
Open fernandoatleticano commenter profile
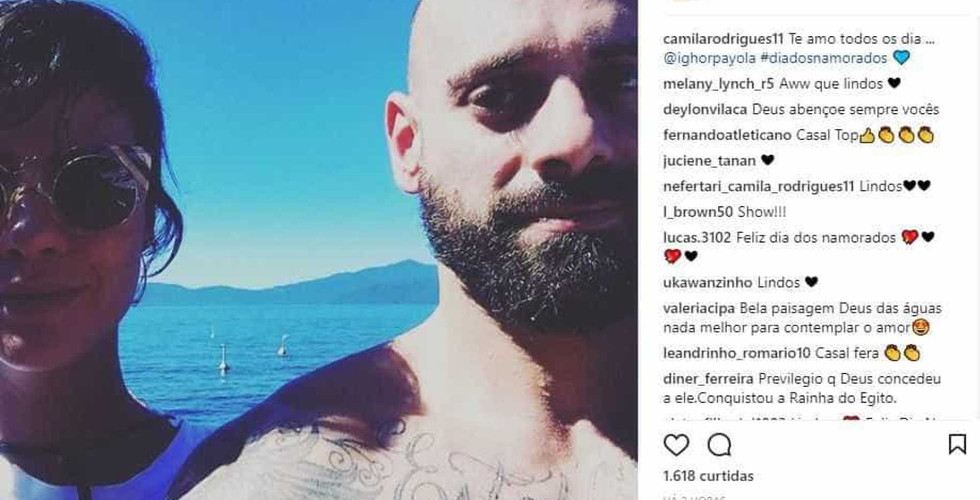[x=728, y=135]
